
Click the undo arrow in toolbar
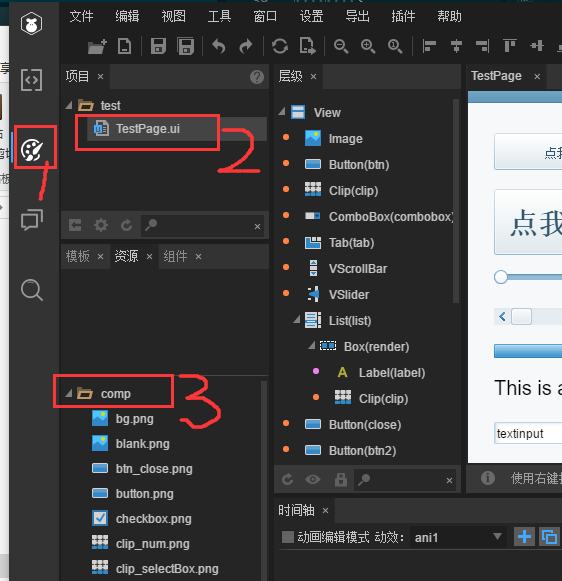point(219,47)
